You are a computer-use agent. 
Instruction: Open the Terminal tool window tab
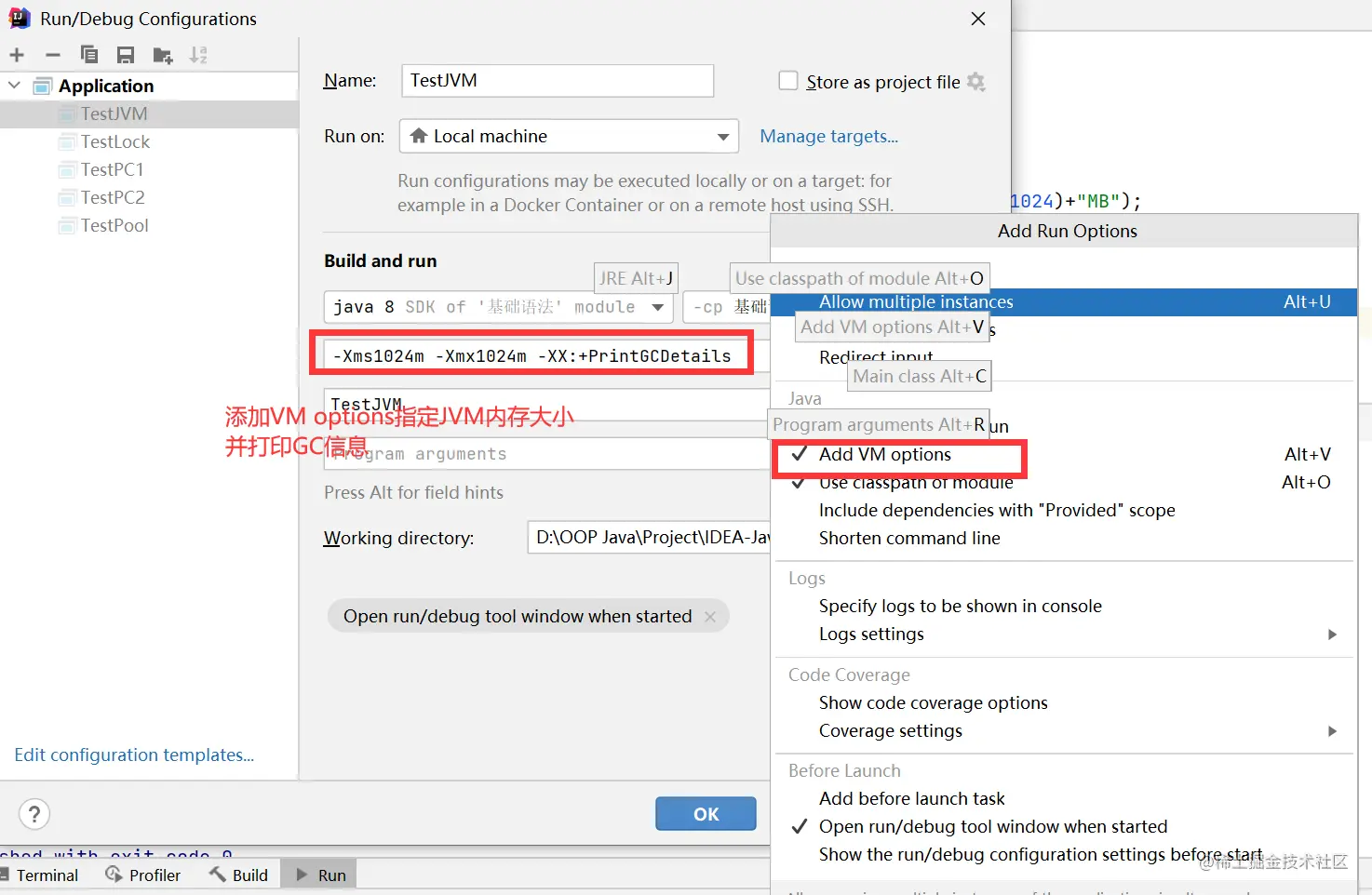[40, 875]
